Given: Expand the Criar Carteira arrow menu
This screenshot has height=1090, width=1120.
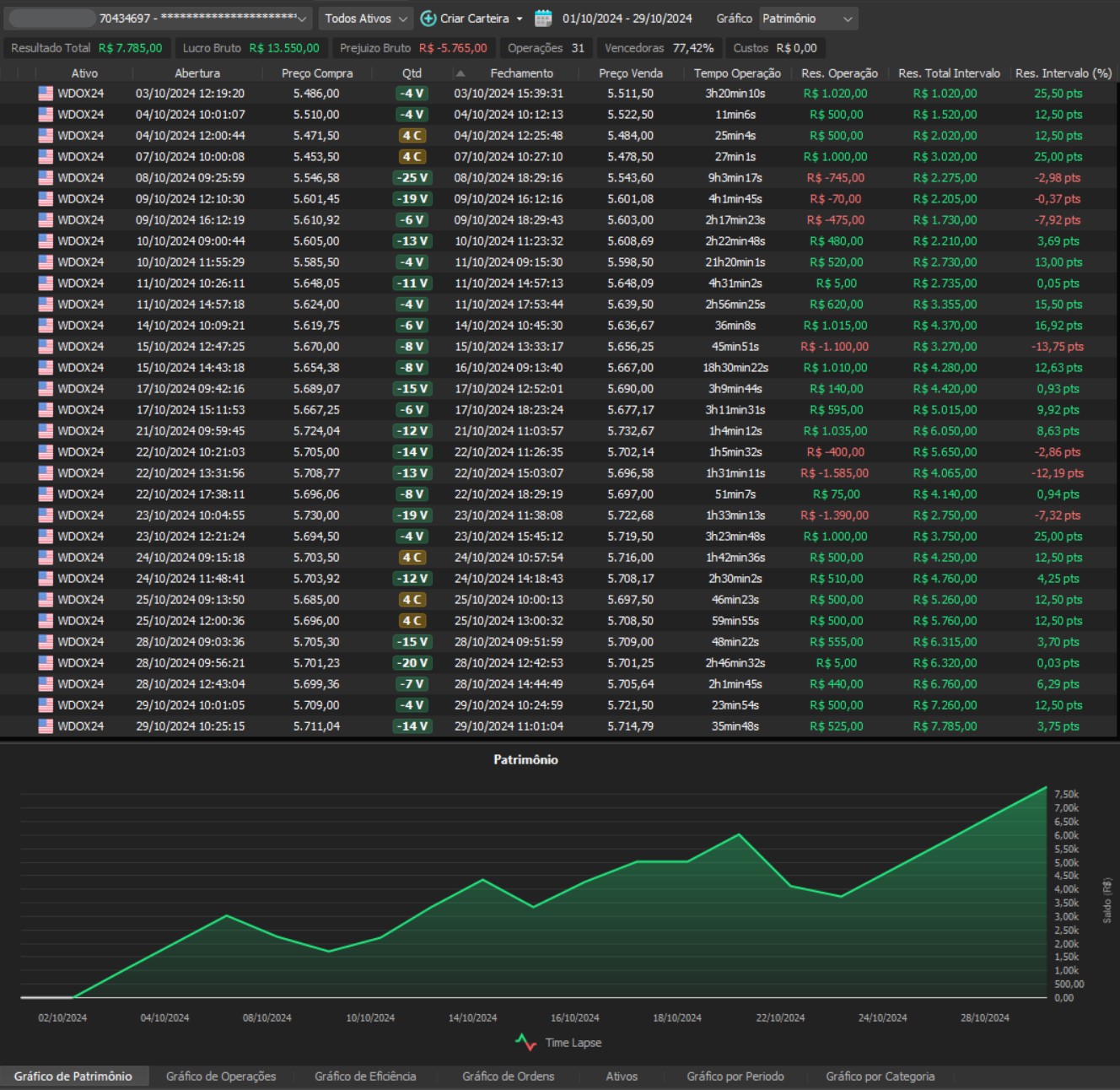Looking at the screenshot, I should tap(520, 19).
